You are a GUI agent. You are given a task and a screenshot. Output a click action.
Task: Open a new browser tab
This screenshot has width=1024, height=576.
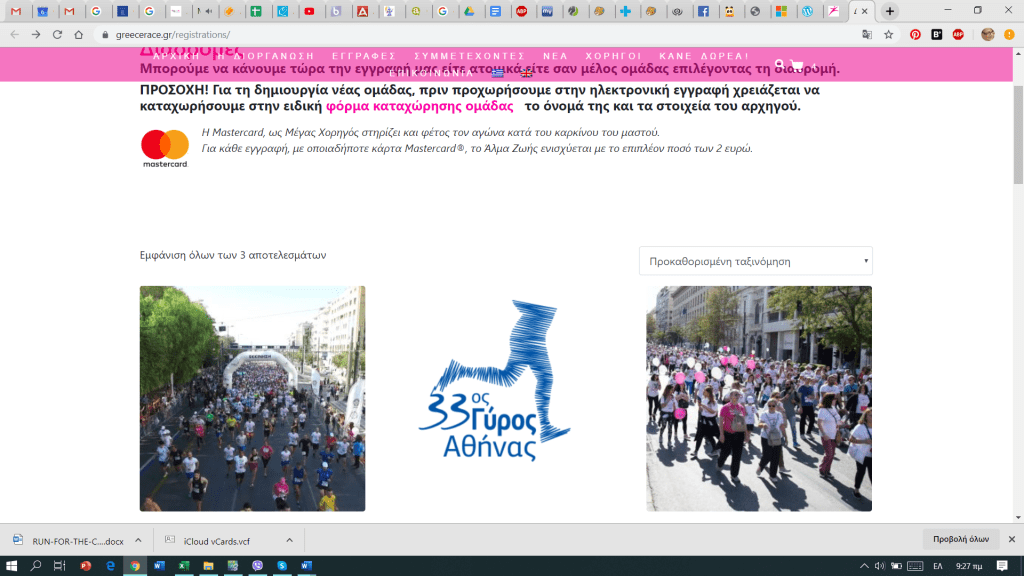[889, 11]
